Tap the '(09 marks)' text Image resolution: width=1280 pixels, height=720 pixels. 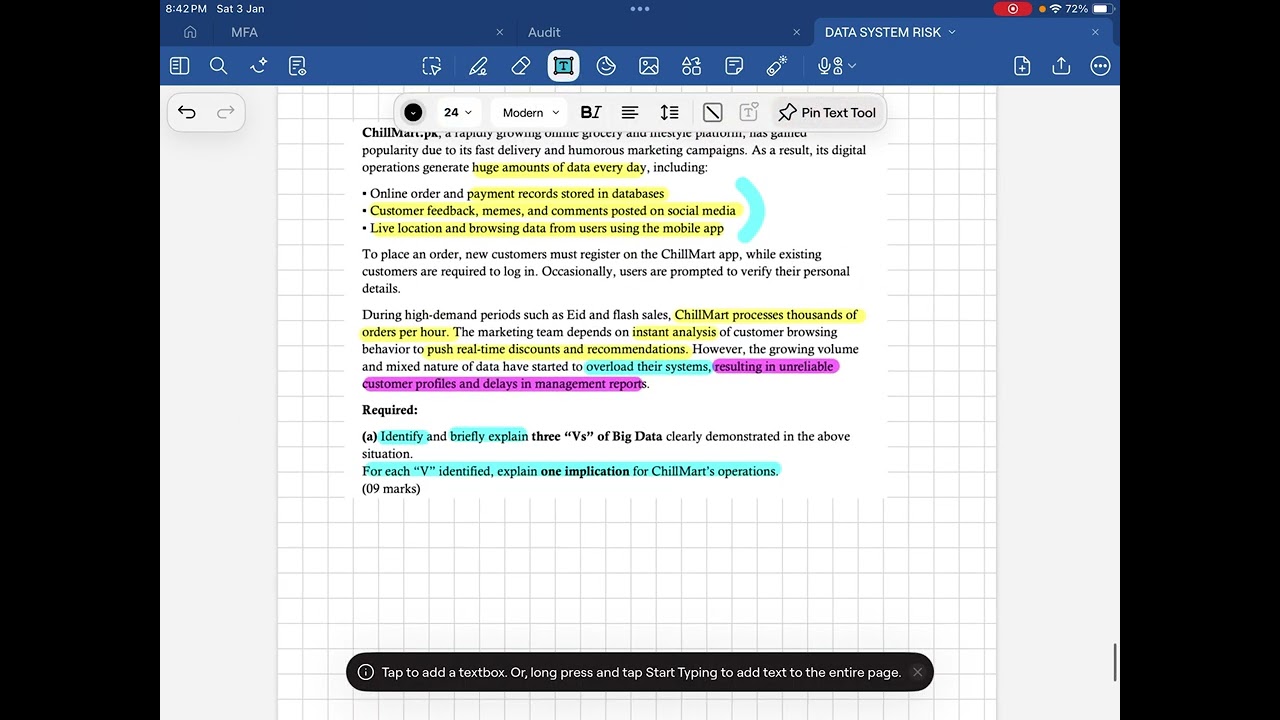391,488
